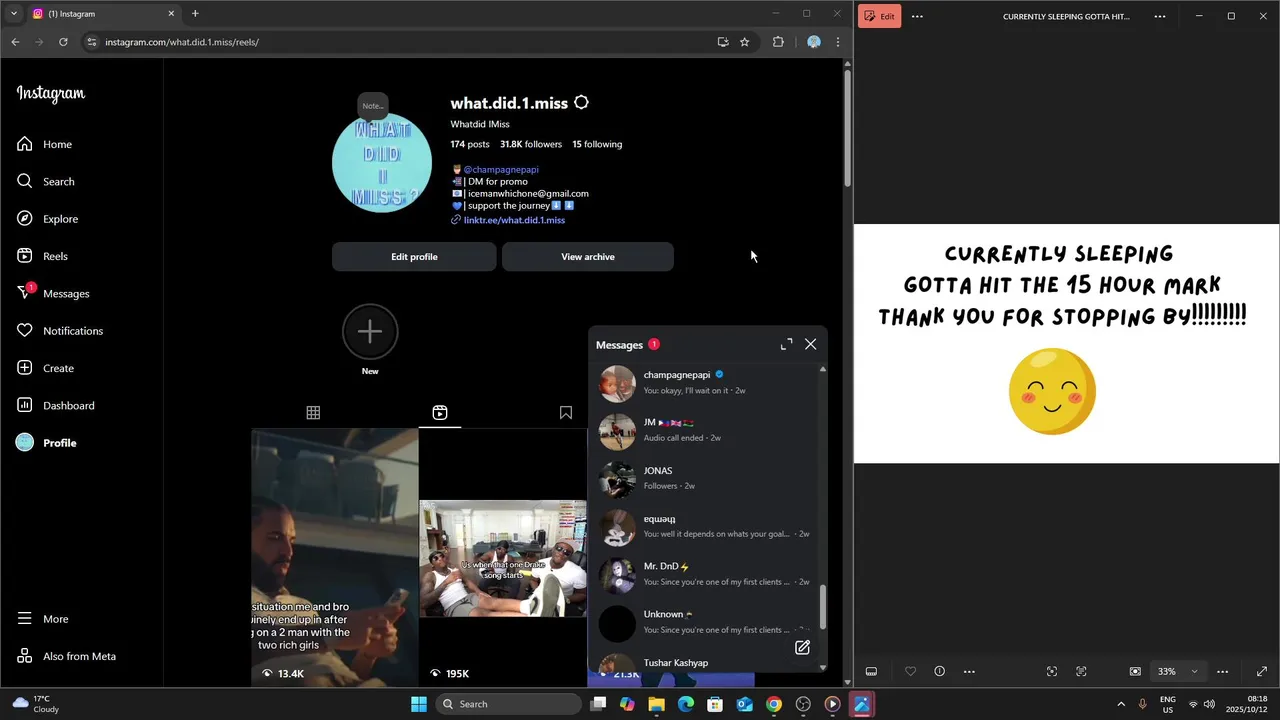Open Dashboard in Instagram sidebar

pyautogui.click(x=56, y=405)
